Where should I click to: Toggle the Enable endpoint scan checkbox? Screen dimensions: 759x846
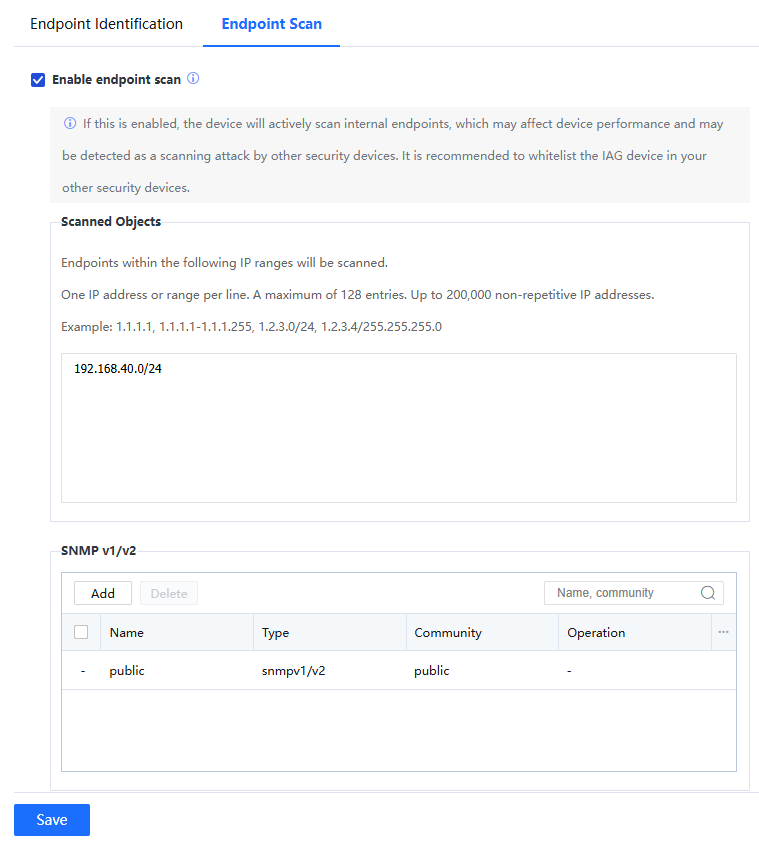(38, 80)
